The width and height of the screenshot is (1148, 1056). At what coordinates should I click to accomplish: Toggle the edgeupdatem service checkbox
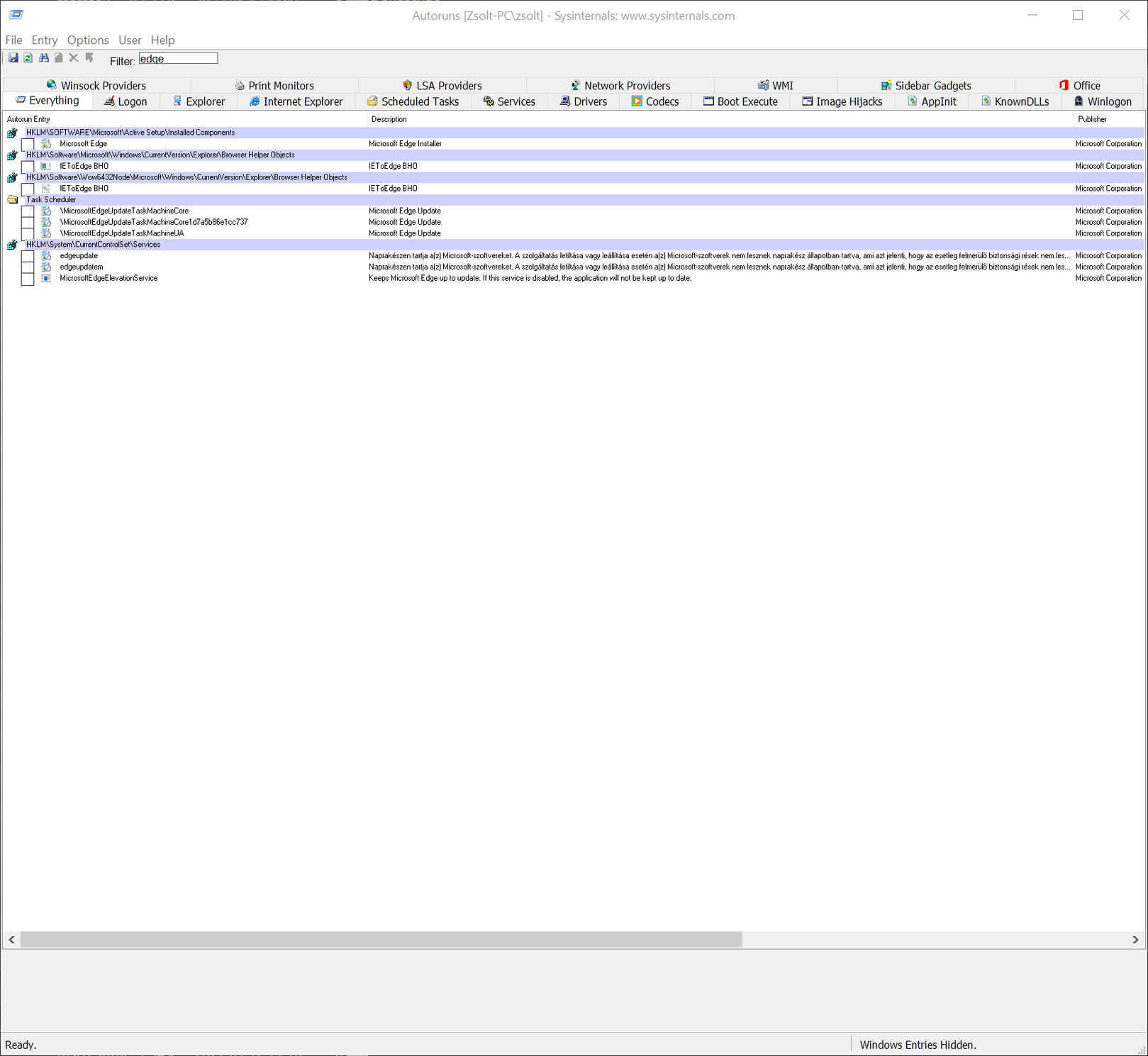[x=28, y=267]
